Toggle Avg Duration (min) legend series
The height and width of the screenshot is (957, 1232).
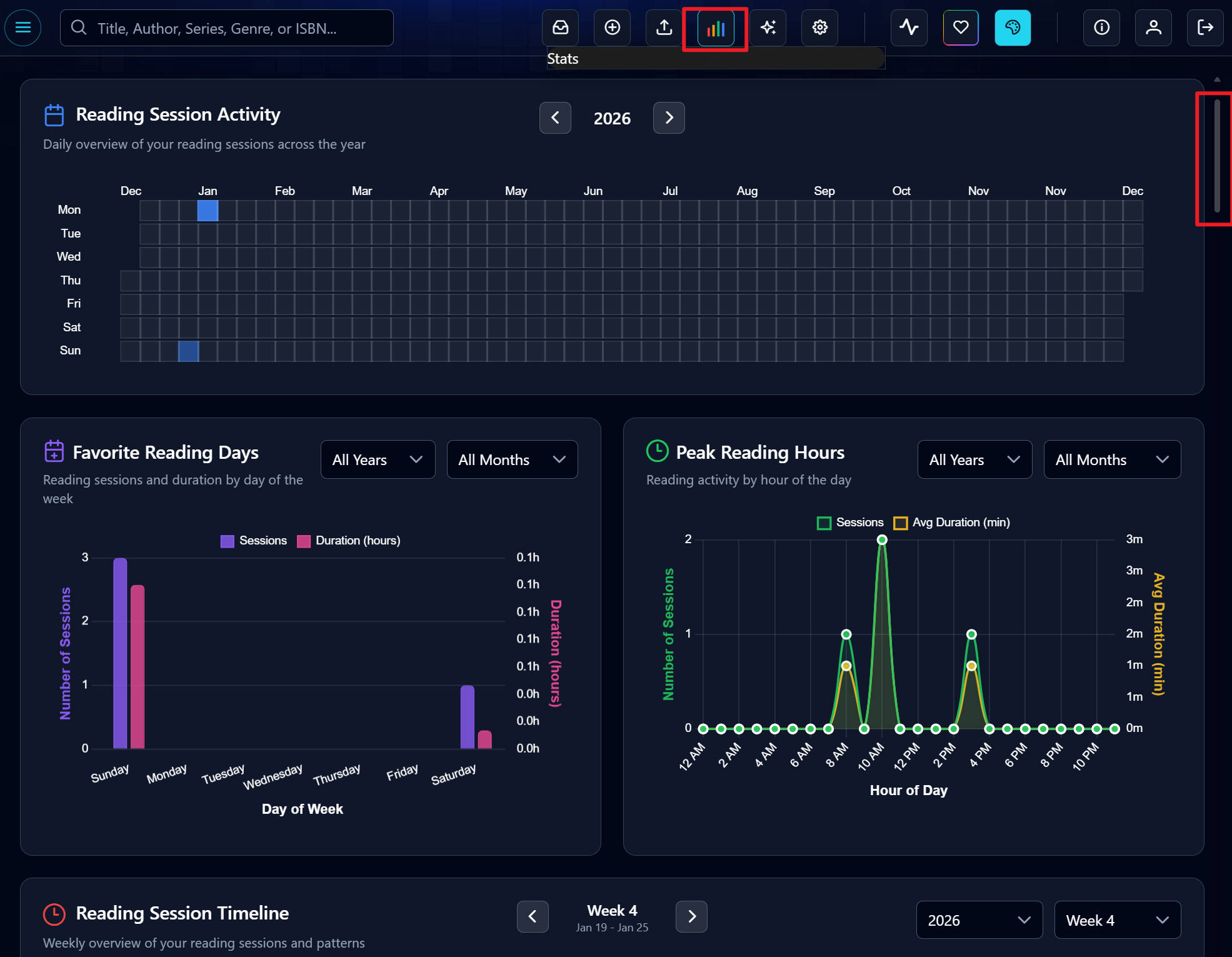952,523
